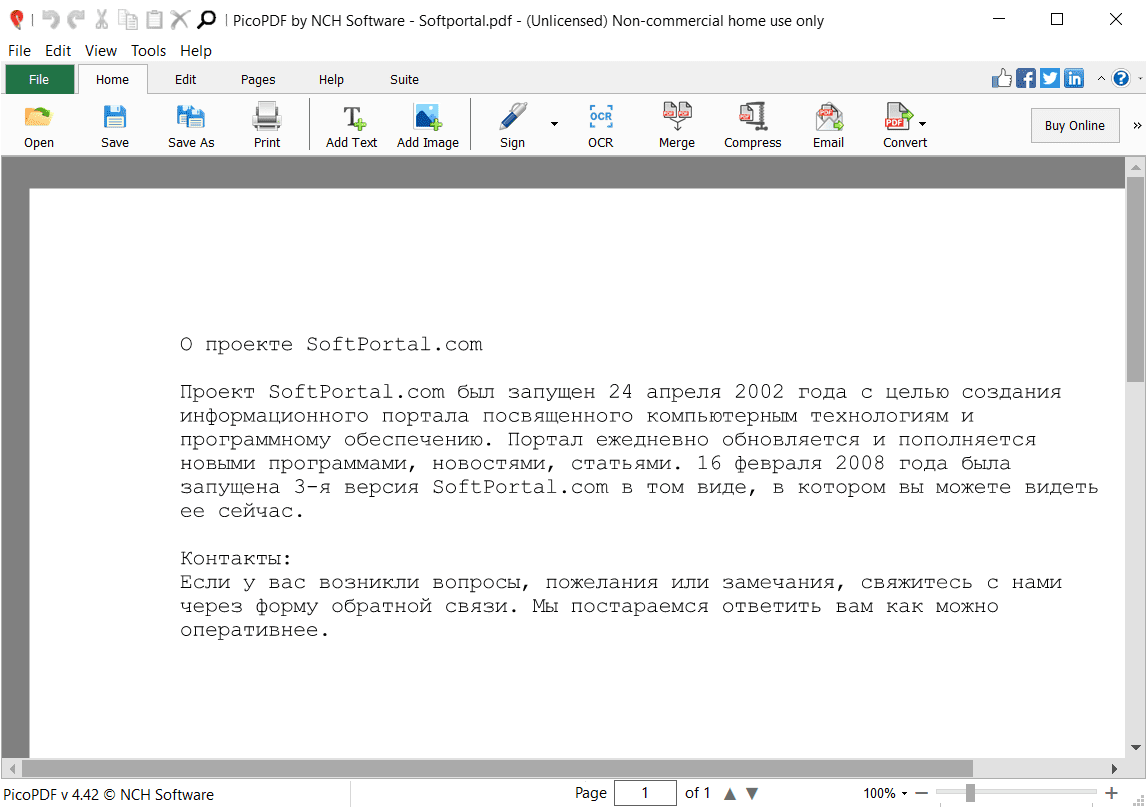Open the Edit menu in menu bar

(x=58, y=50)
